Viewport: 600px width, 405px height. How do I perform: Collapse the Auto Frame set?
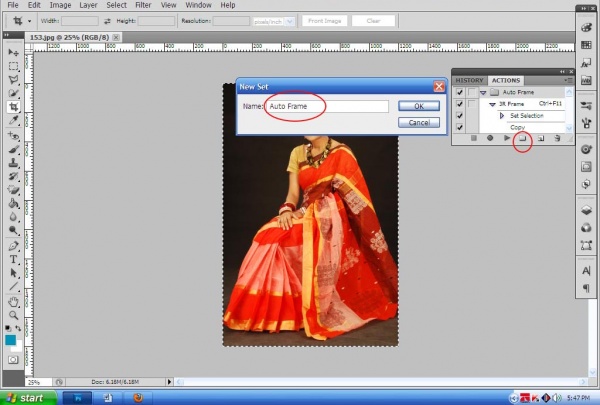[484, 92]
